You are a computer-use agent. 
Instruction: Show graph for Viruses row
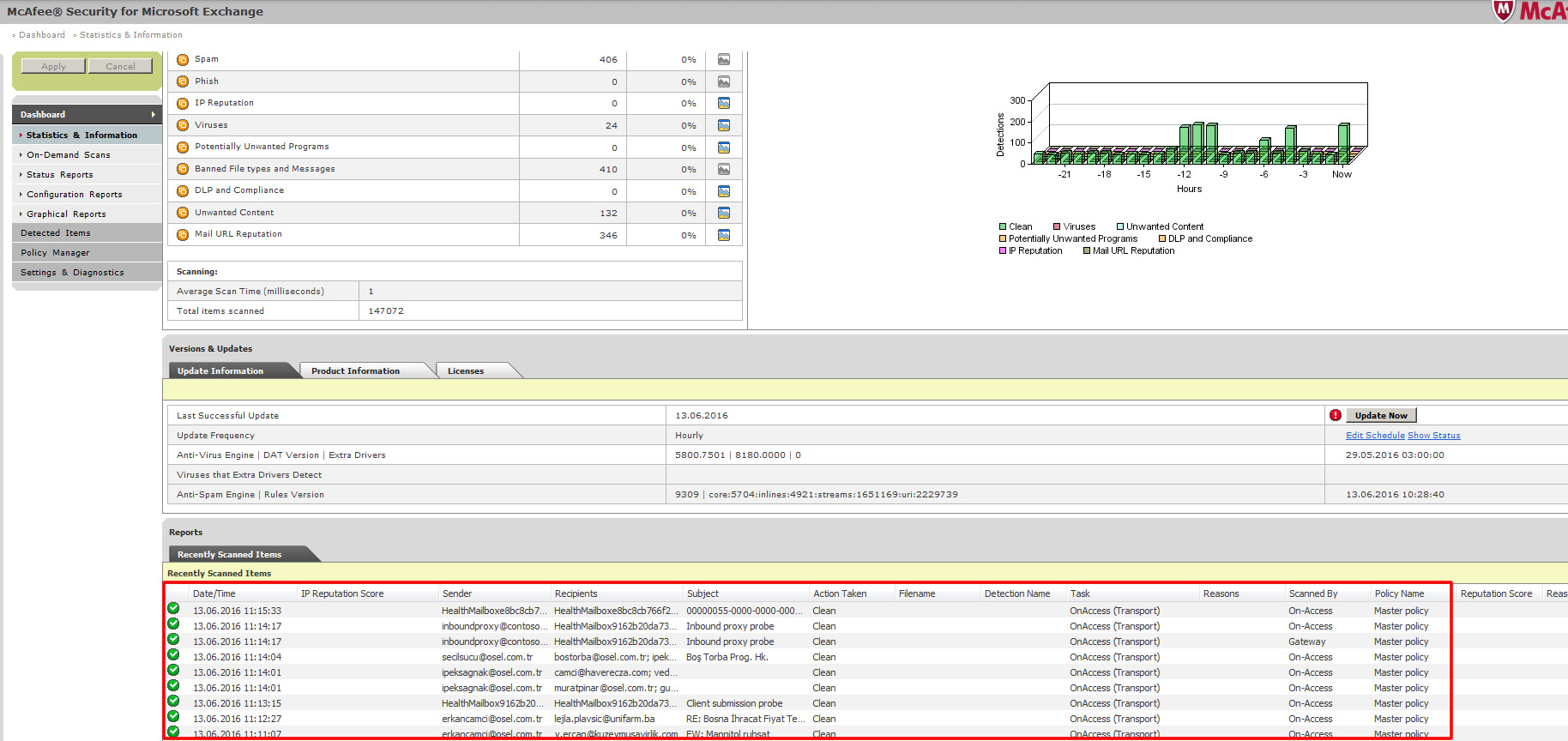tap(724, 125)
